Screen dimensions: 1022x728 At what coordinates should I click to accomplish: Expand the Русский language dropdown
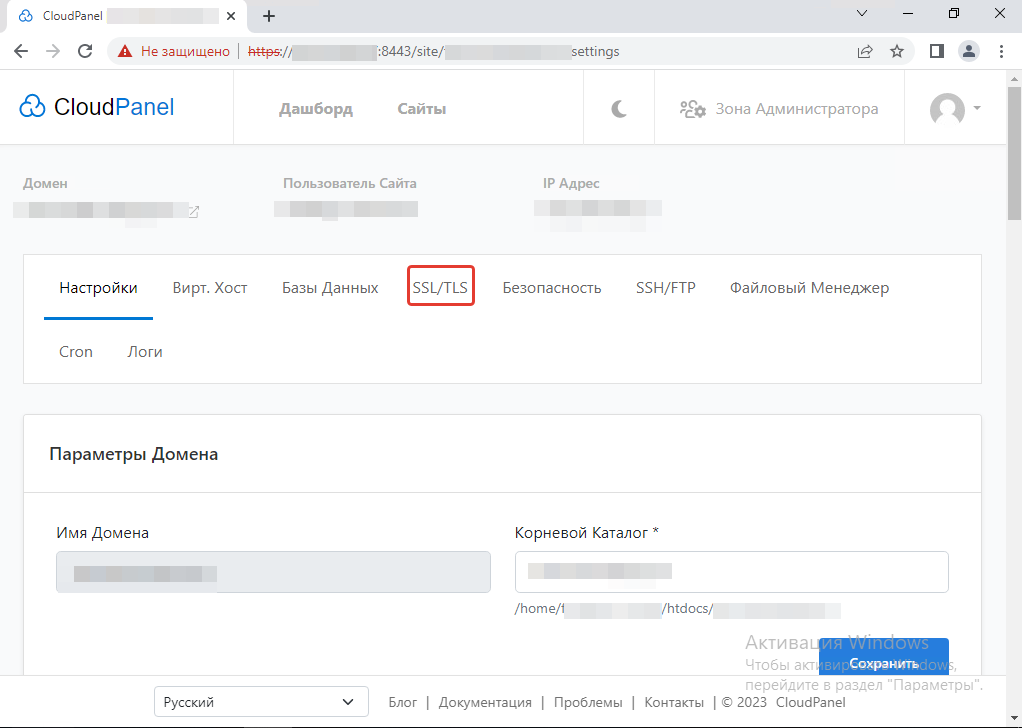click(261, 702)
